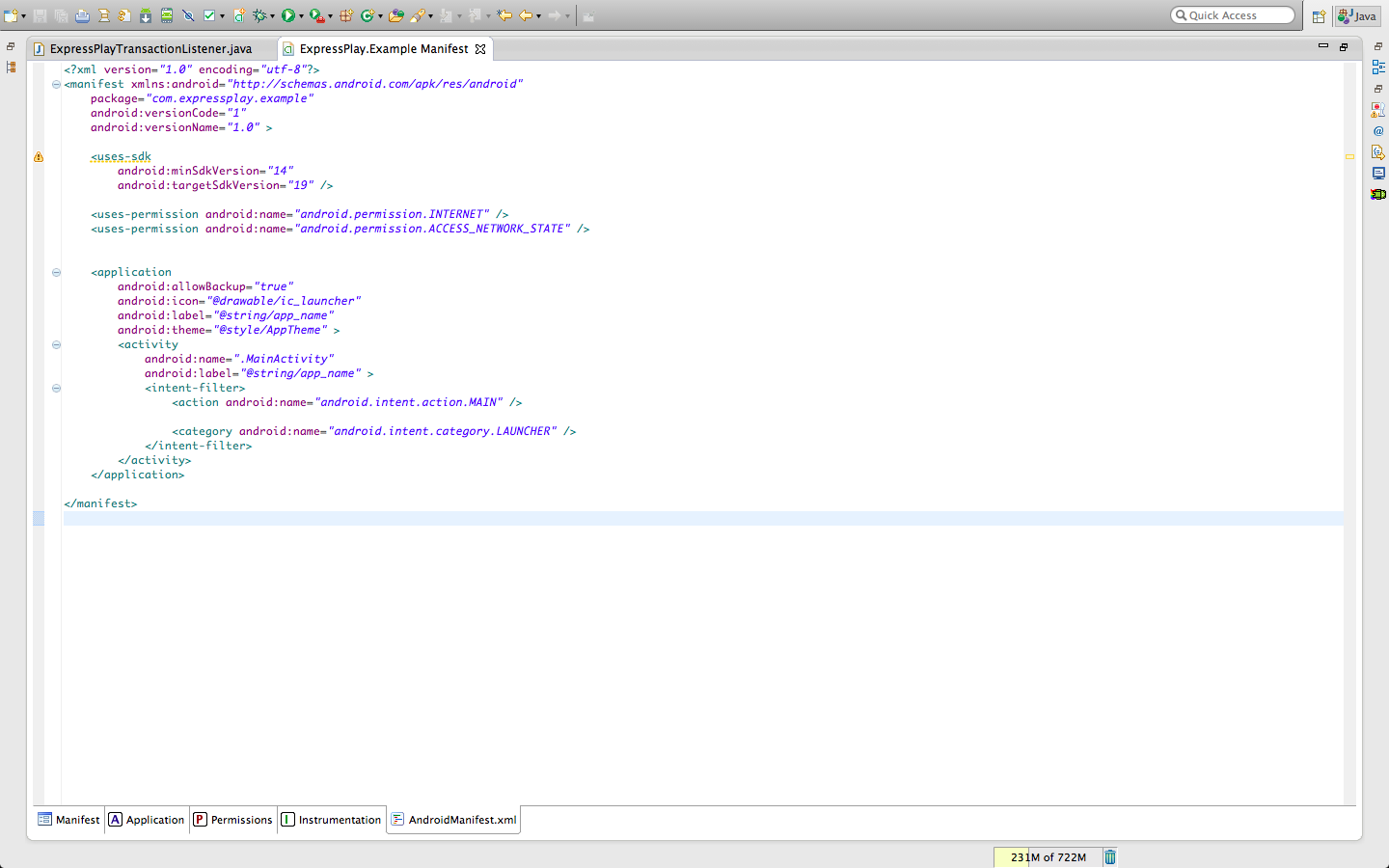
Task: Click the uses-sdk warning marker
Action: click(39, 157)
